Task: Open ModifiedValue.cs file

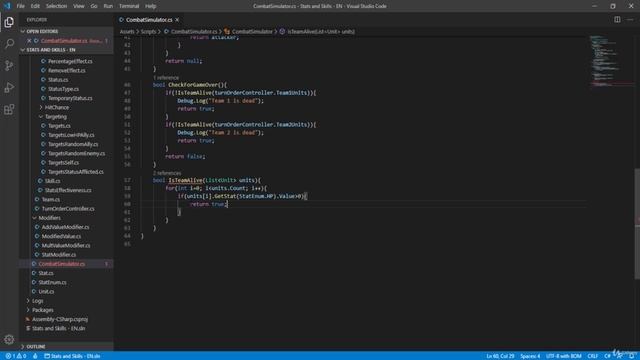Action: pos(61,236)
